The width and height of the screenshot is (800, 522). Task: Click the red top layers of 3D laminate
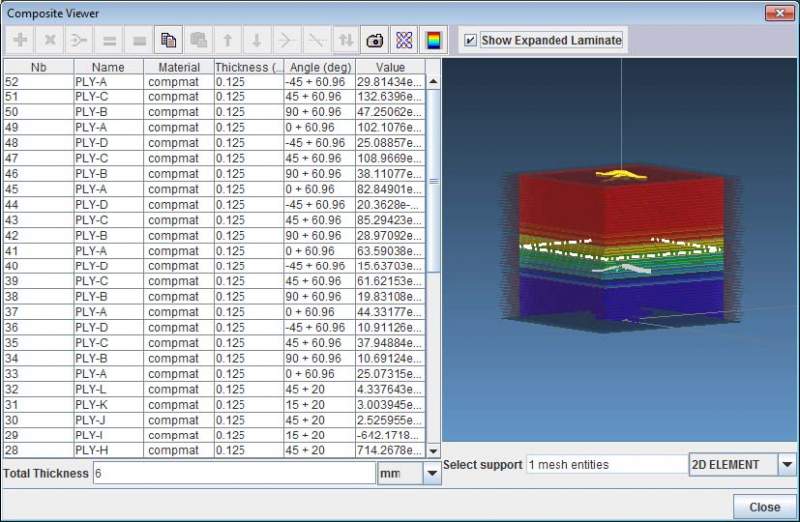[x=621, y=204]
